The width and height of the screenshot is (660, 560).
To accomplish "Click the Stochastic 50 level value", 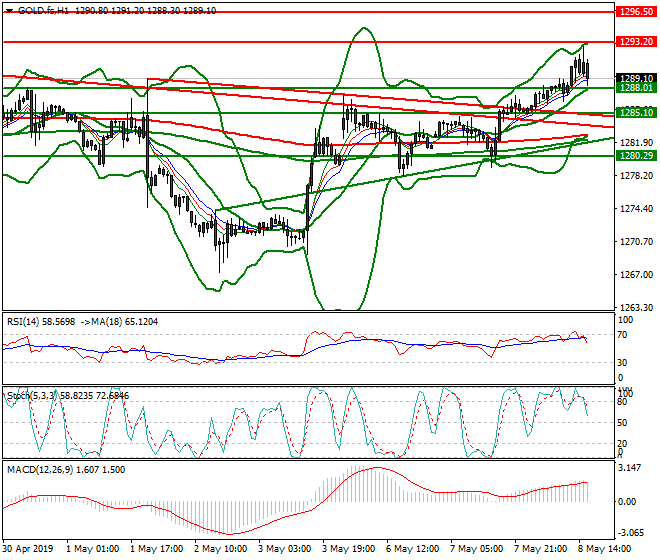I will pyautogui.click(x=622, y=423).
